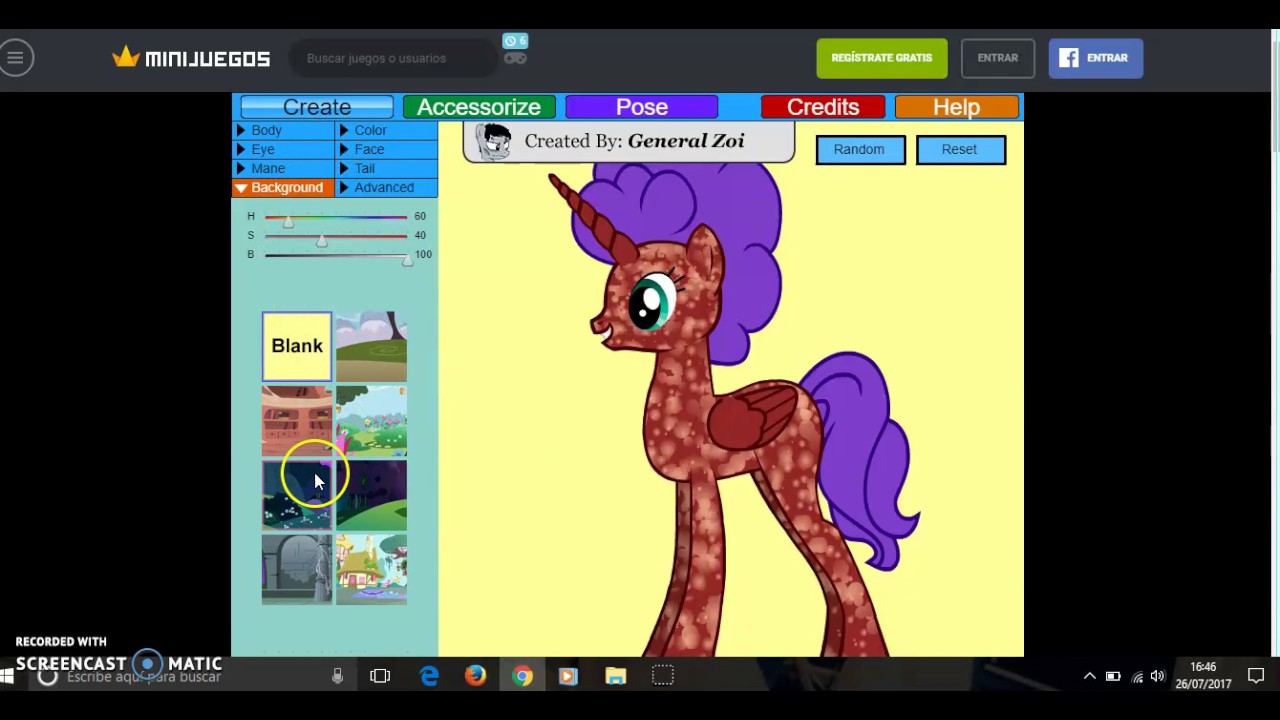Expand the Color section

(x=386, y=131)
